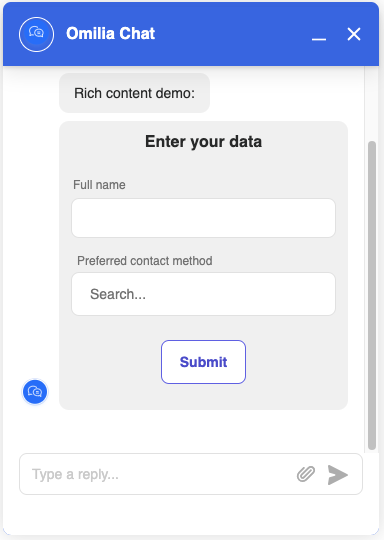384x540 pixels.
Task: Click the scrollbar track above the thumb
Action: pos(372,103)
